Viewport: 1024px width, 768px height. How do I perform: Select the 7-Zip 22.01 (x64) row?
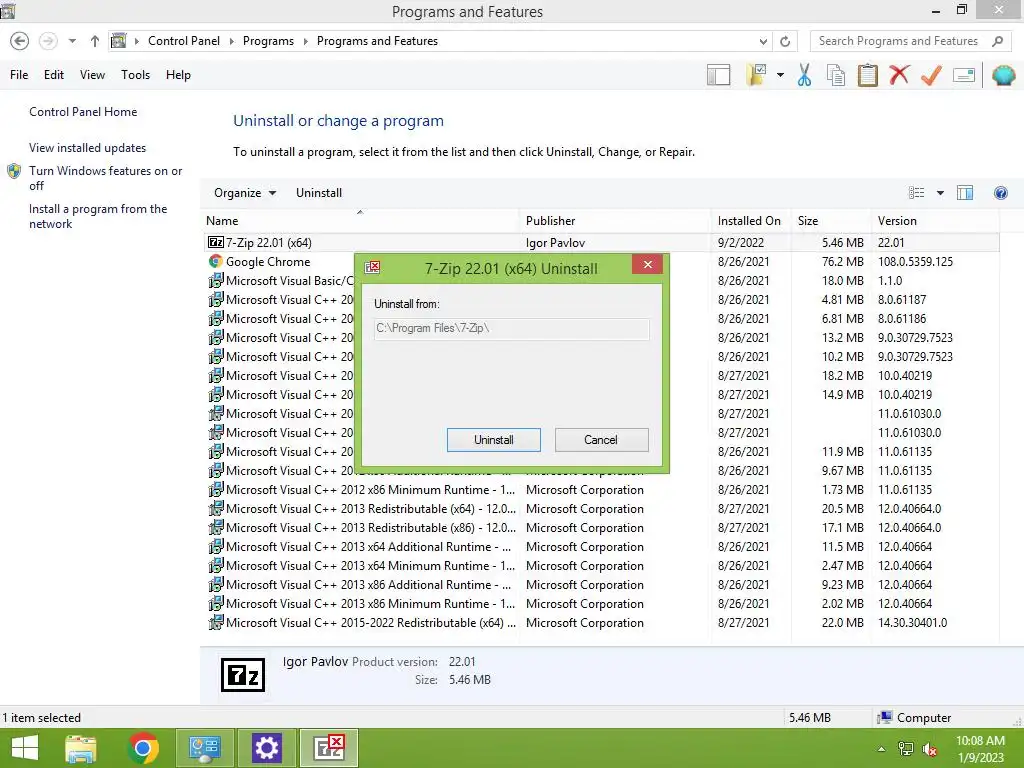point(601,242)
